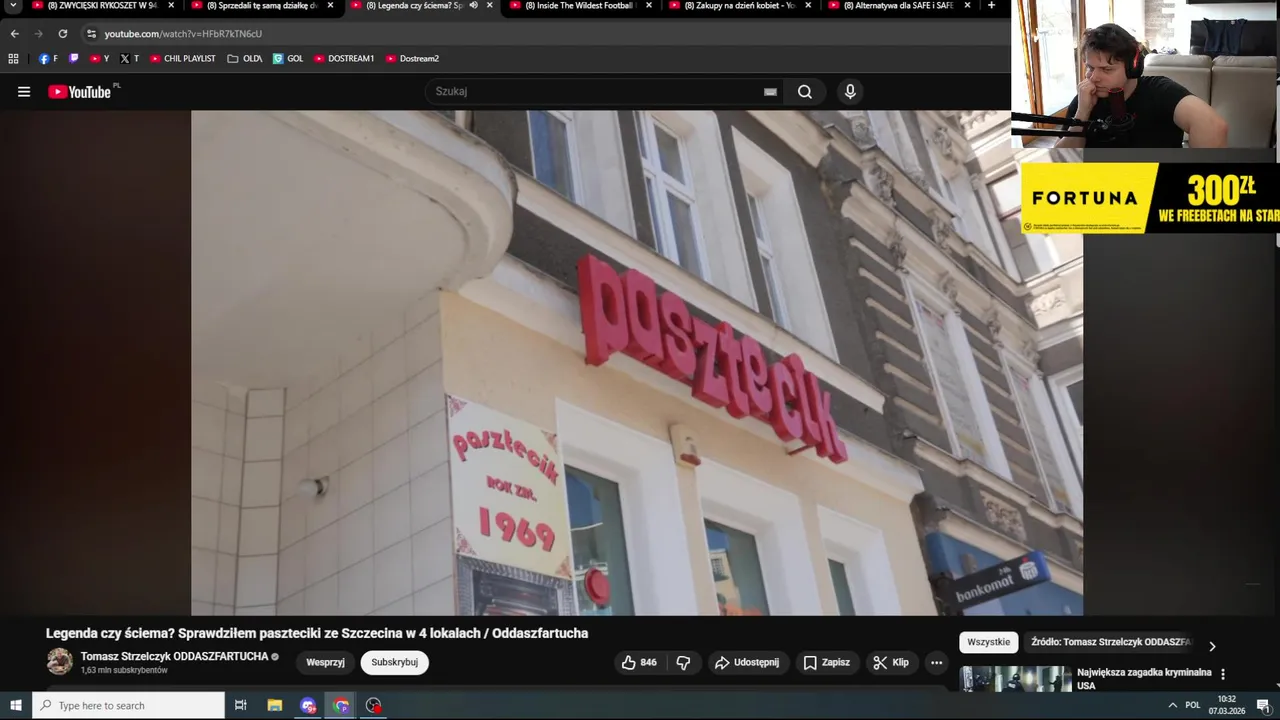Open Największa zagadka kryminalna USA thumbnail
This screenshot has height=720, width=1280.
[1015, 679]
